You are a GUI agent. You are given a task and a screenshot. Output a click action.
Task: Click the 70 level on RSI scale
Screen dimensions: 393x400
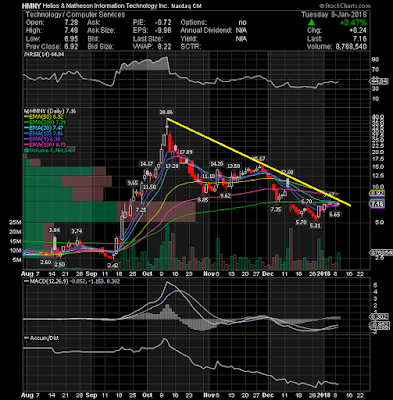[x=376, y=70]
